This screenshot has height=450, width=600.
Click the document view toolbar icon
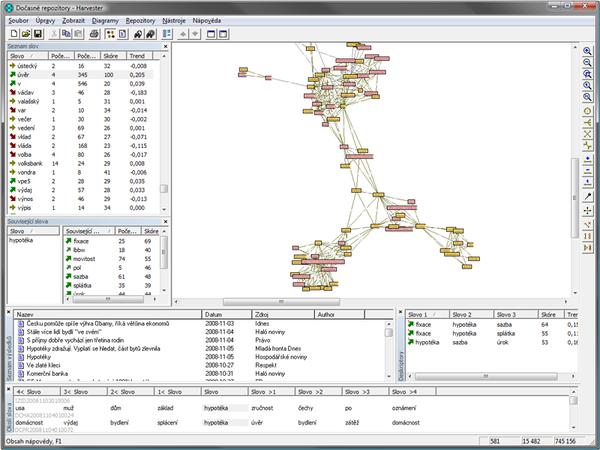coord(122,34)
